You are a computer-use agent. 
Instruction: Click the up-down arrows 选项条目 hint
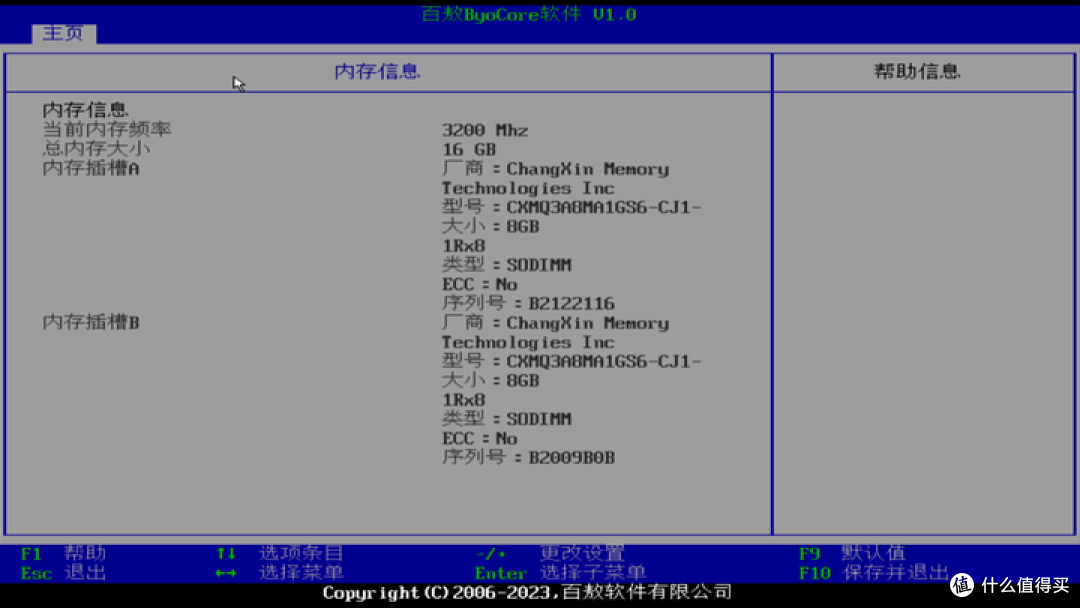(280, 553)
